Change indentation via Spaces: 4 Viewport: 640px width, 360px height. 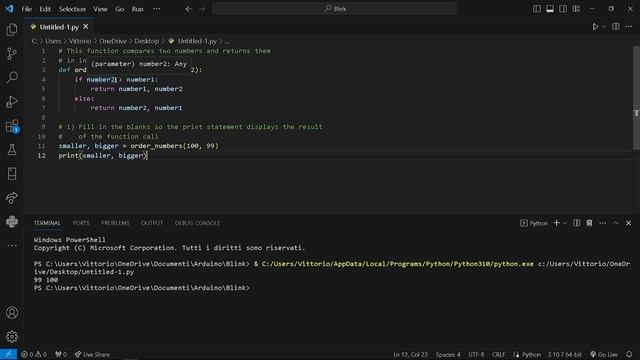coord(448,354)
